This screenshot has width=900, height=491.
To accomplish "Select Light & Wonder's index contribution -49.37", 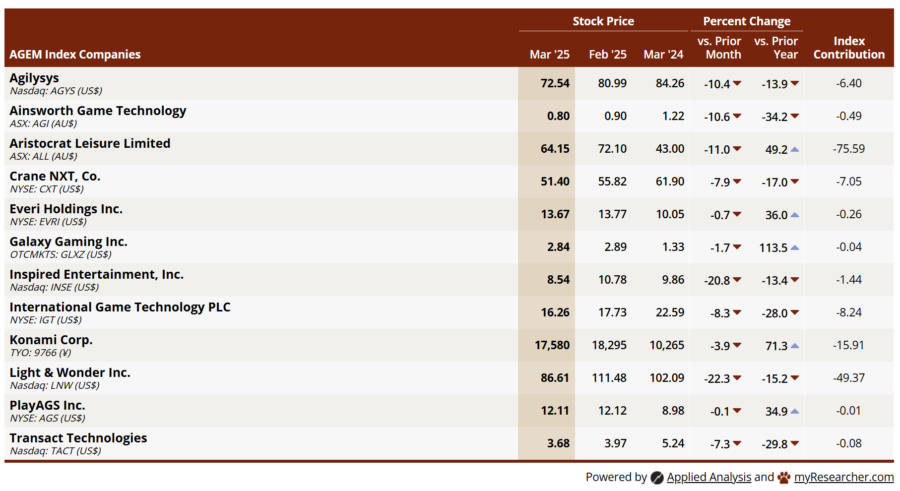I will (849, 378).
